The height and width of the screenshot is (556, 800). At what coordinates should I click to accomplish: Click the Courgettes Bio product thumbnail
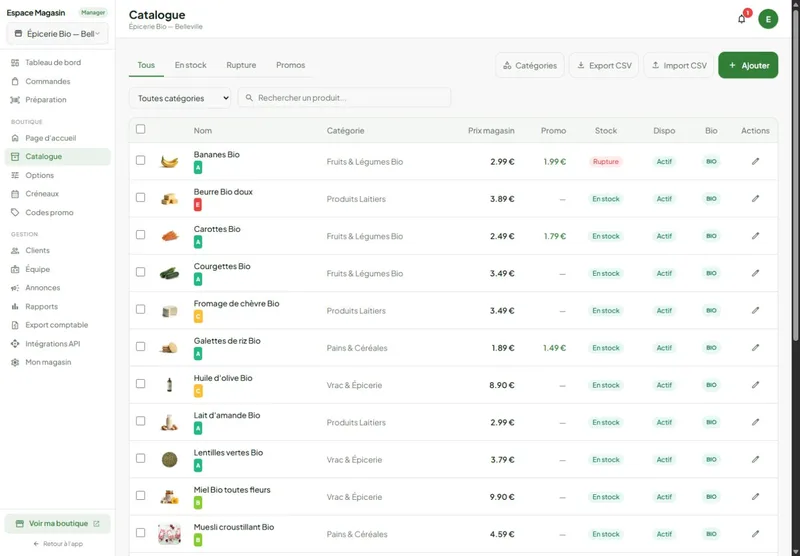169,273
